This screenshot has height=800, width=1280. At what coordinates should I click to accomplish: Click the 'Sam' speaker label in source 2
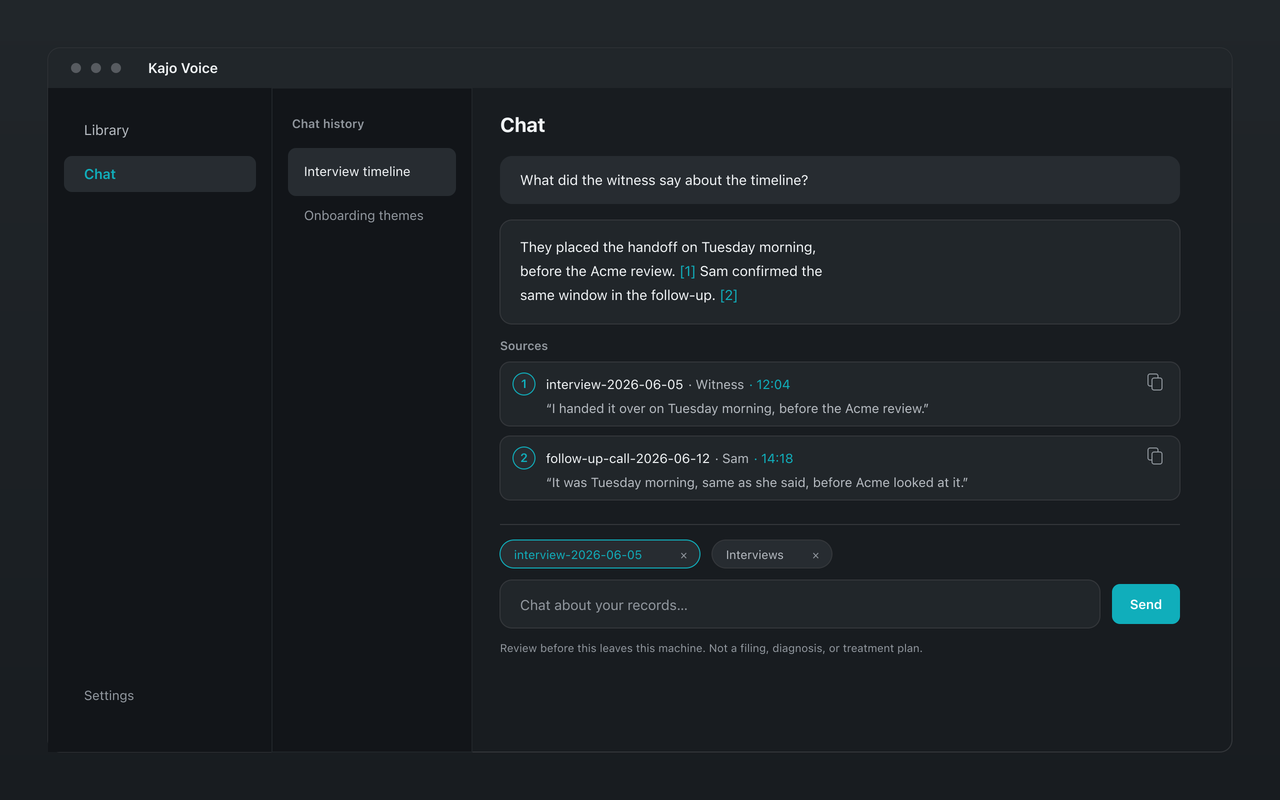click(735, 458)
